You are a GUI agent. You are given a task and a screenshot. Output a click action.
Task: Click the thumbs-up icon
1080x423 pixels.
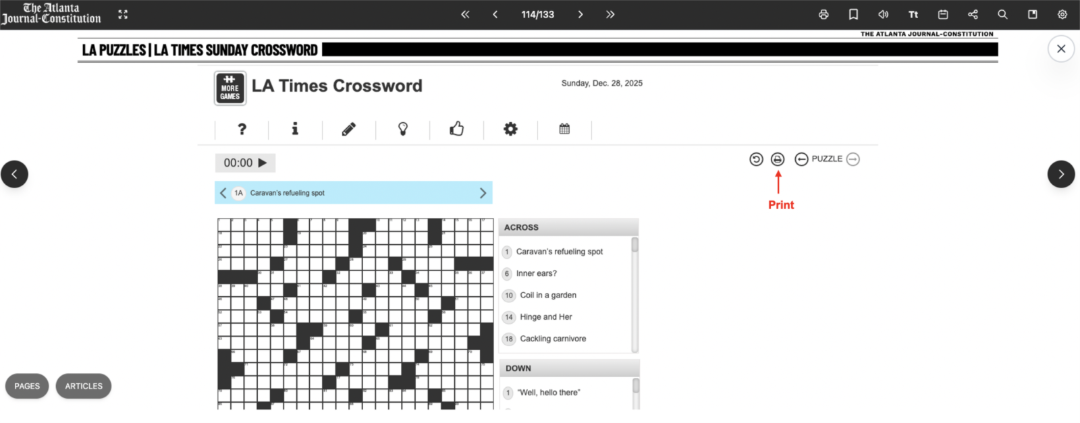(457, 129)
